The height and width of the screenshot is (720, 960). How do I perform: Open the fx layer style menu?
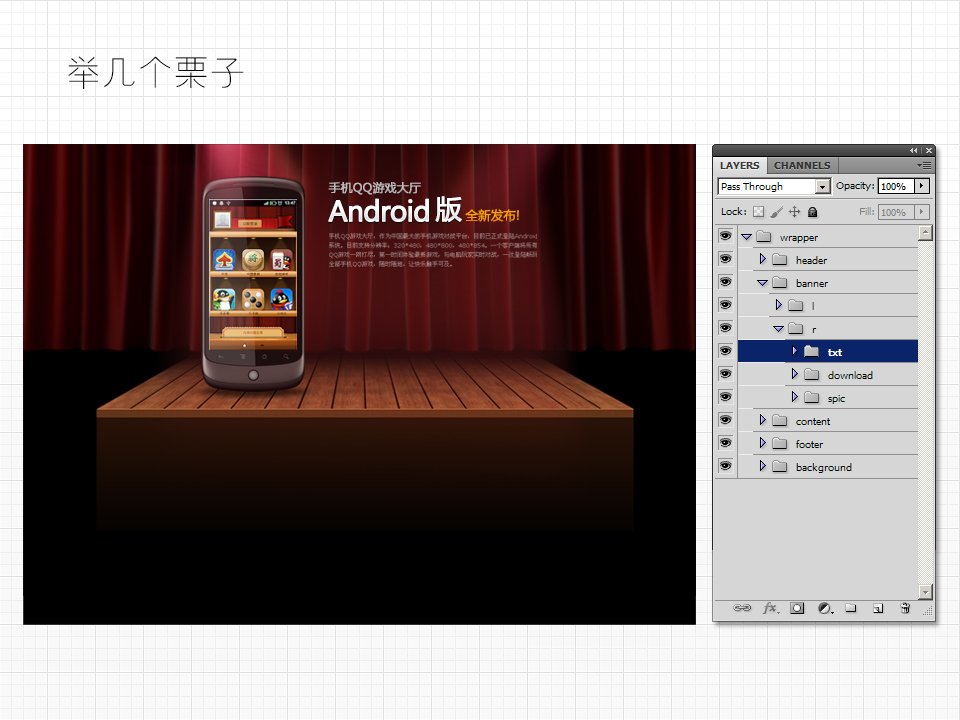coord(770,608)
